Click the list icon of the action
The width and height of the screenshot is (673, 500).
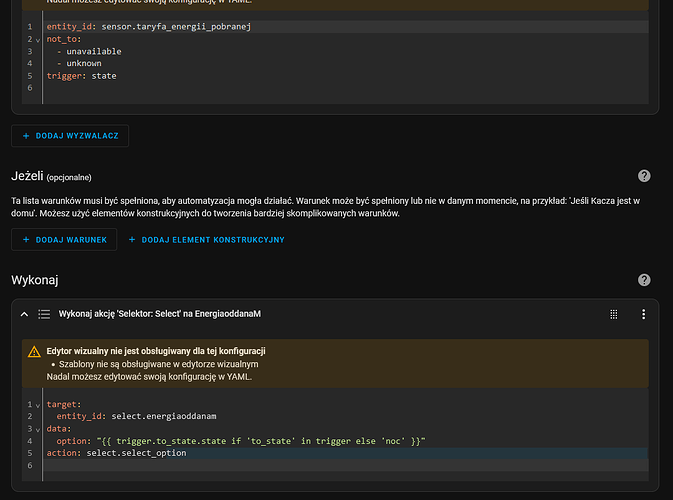(44, 314)
